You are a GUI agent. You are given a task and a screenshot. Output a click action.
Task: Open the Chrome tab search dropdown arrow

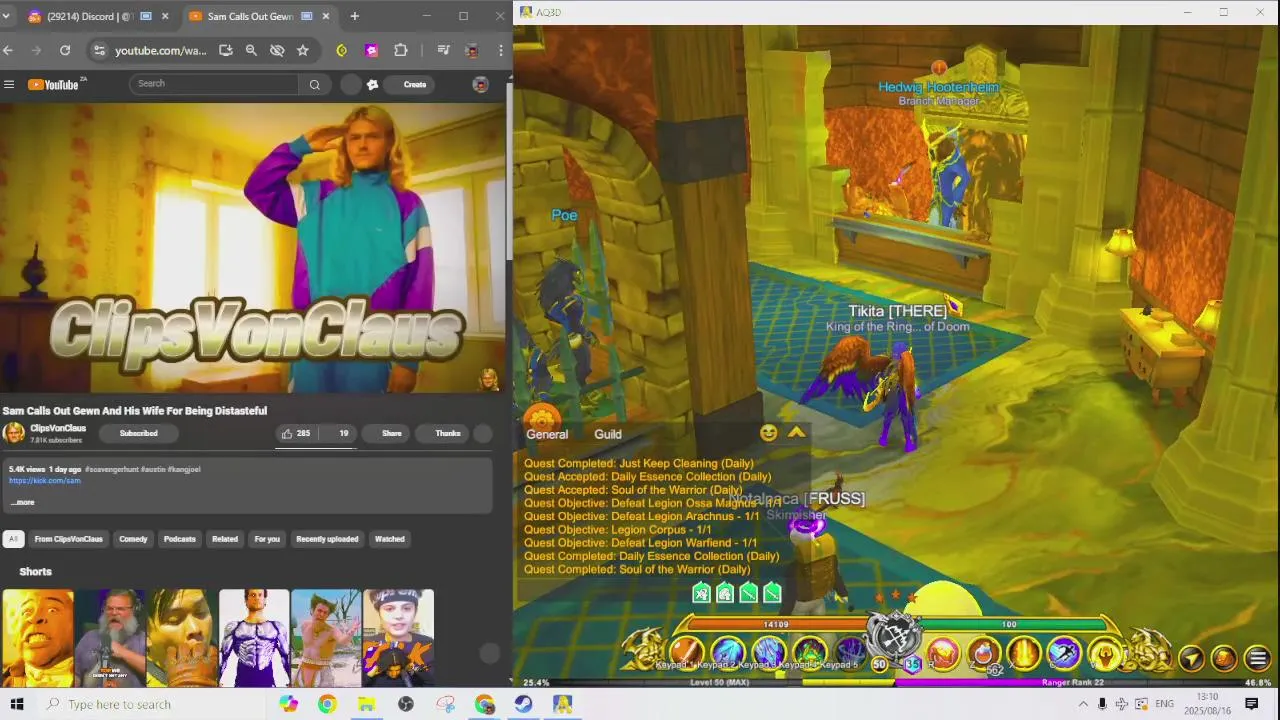click(6, 16)
